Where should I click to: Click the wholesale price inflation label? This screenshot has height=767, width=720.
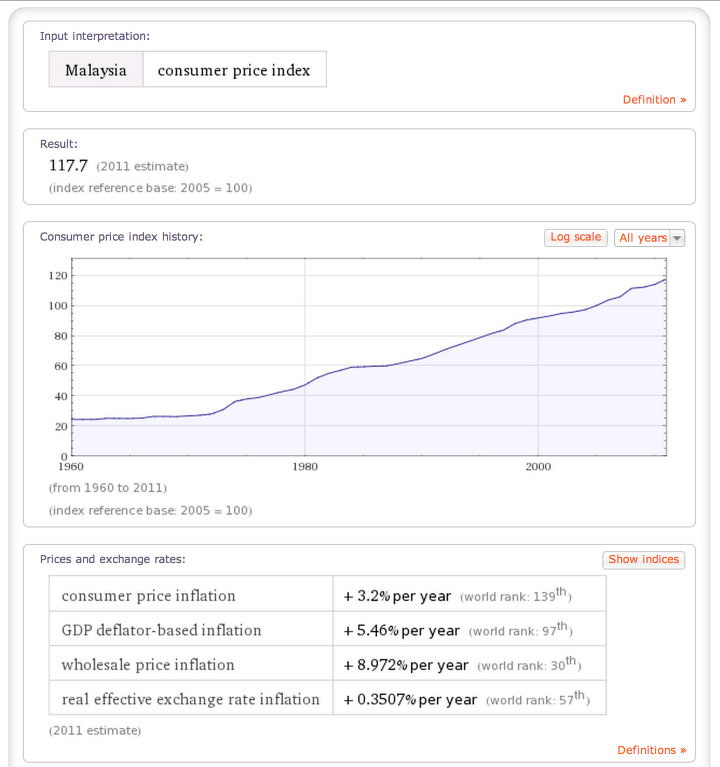pyautogui.click(x=148, y=664)
